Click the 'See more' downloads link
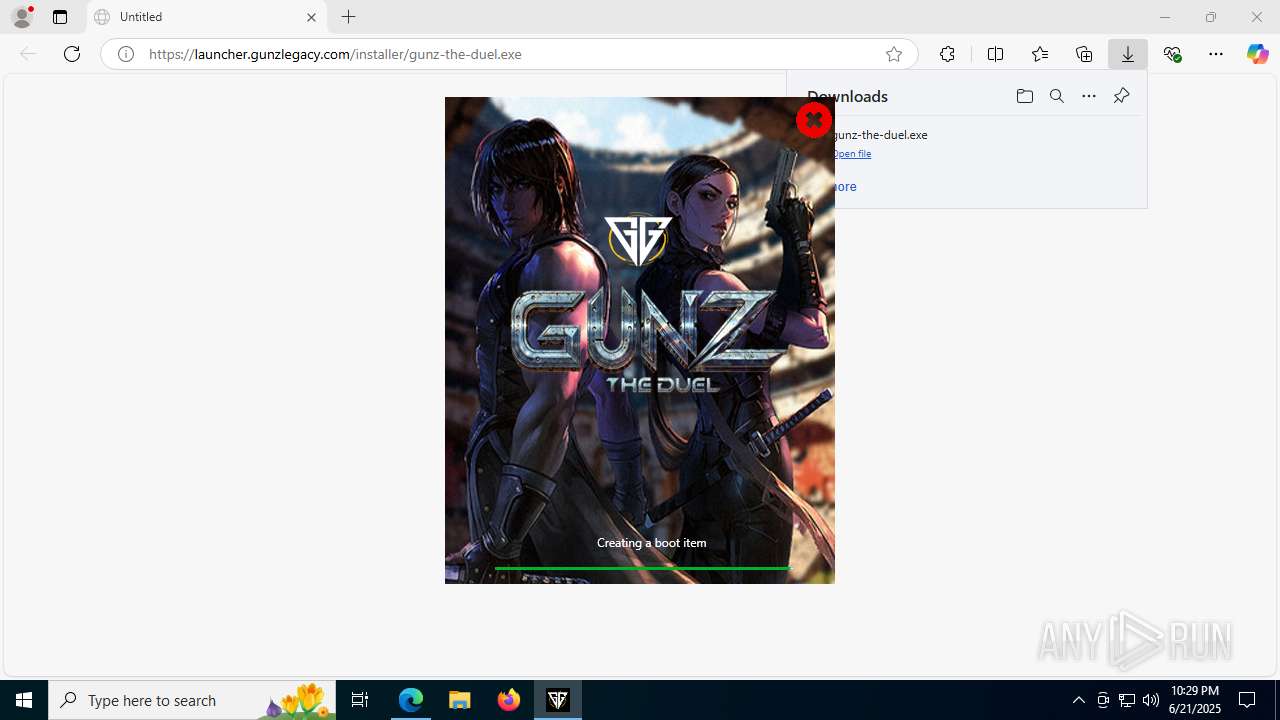 (x=845, y=187)
